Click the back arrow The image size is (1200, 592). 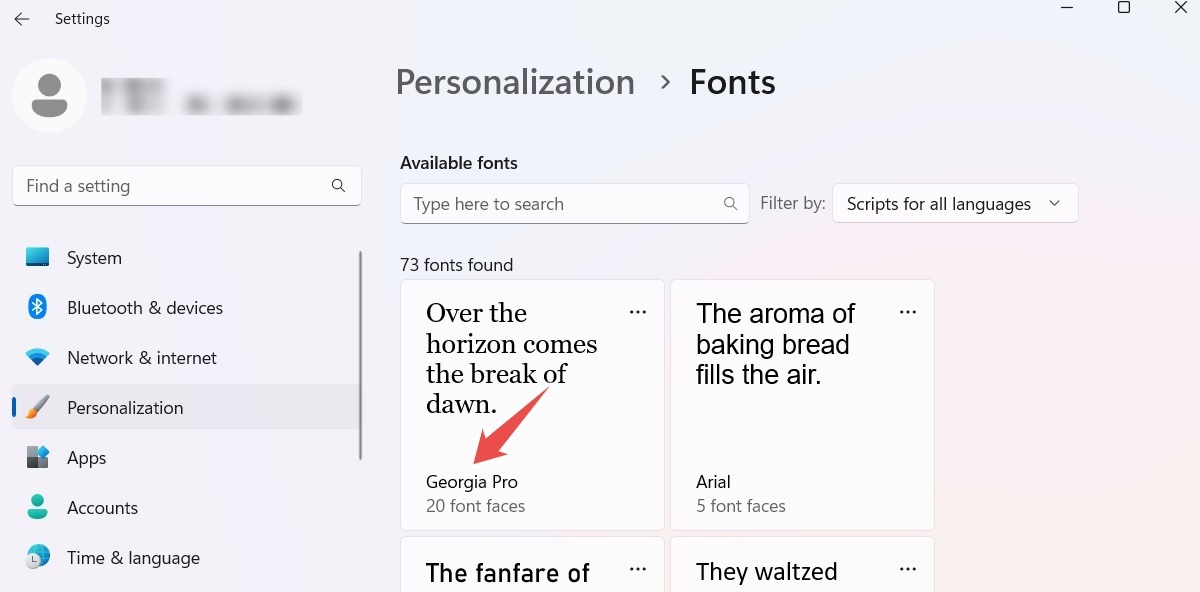(x=21, y=18)
